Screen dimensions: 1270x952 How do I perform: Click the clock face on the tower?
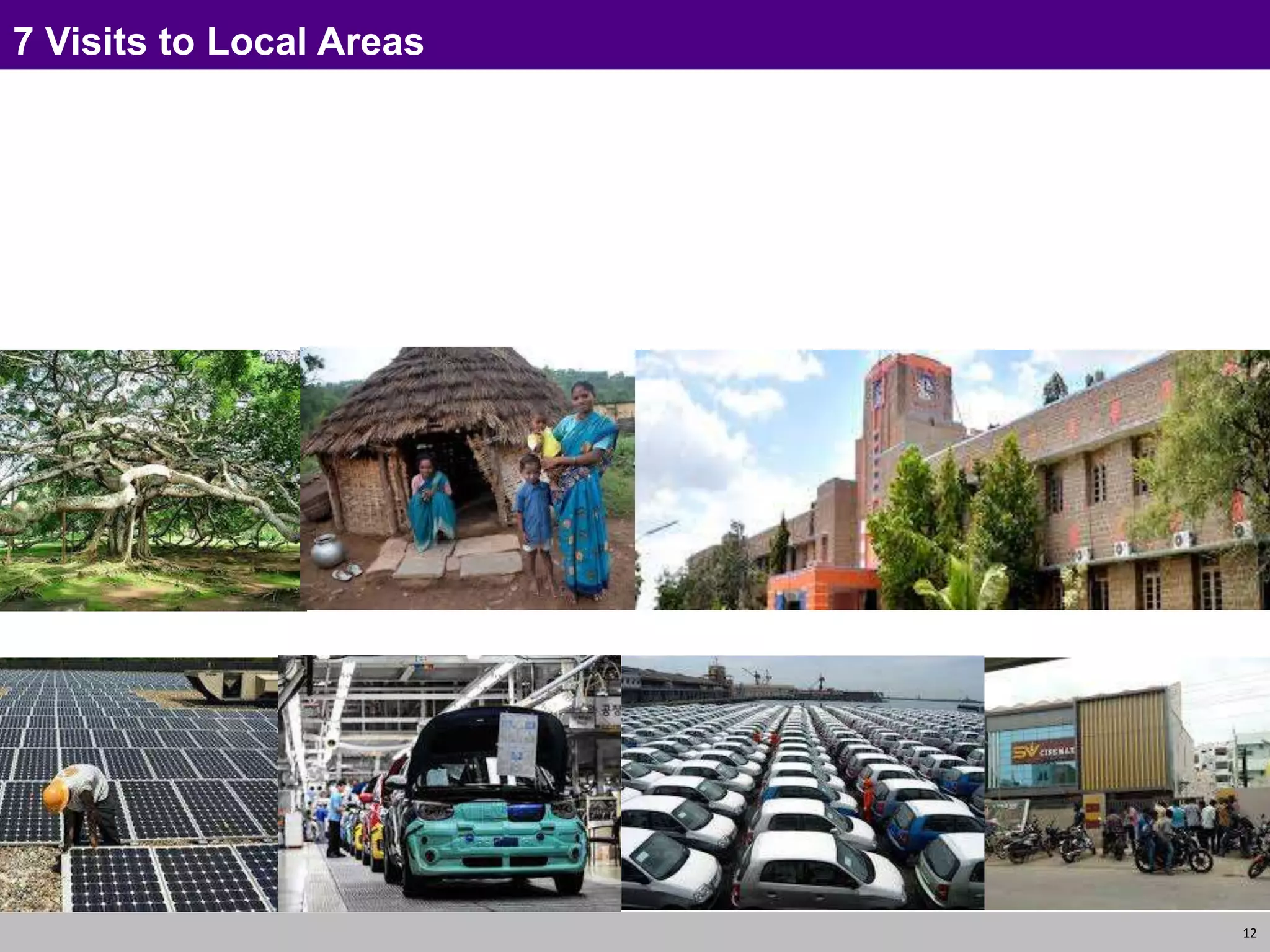coord(926,386)
